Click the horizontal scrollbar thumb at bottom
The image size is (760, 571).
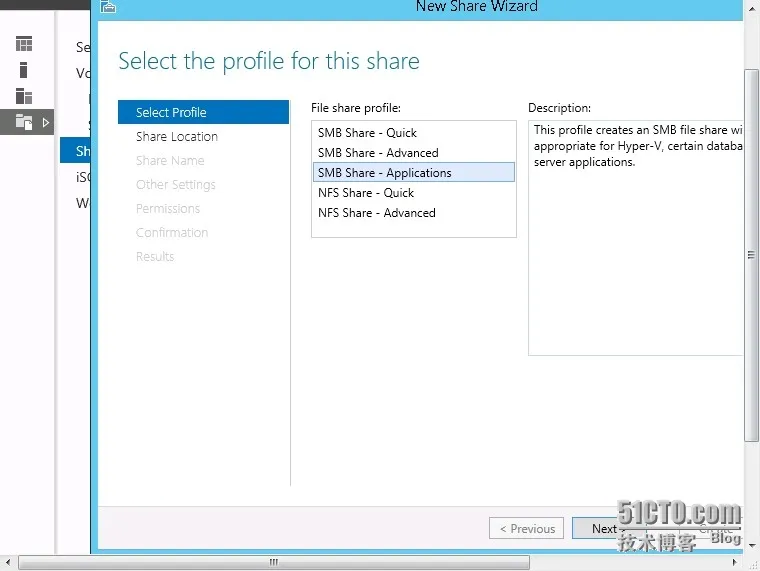point(274,562)
